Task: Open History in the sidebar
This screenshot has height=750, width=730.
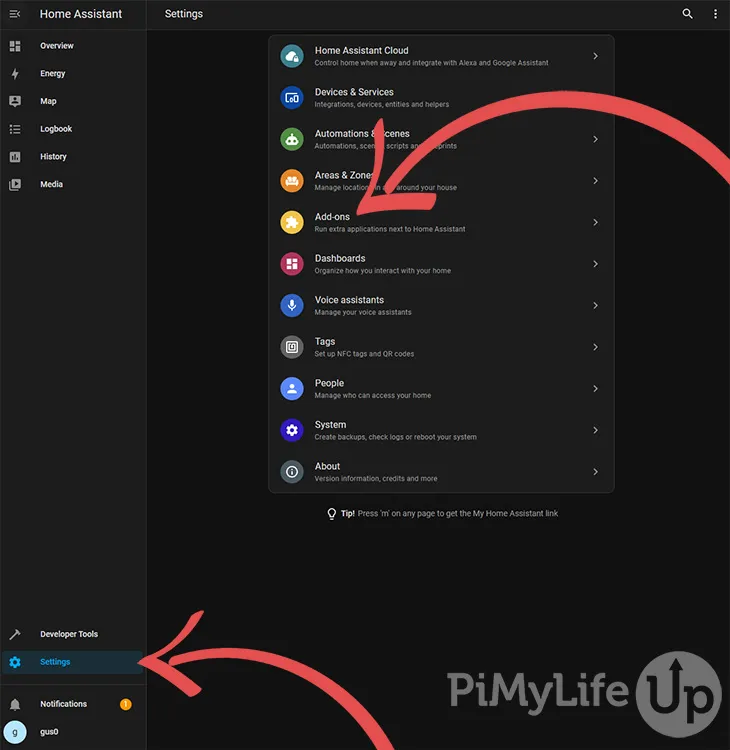Action: click(53, 157)
